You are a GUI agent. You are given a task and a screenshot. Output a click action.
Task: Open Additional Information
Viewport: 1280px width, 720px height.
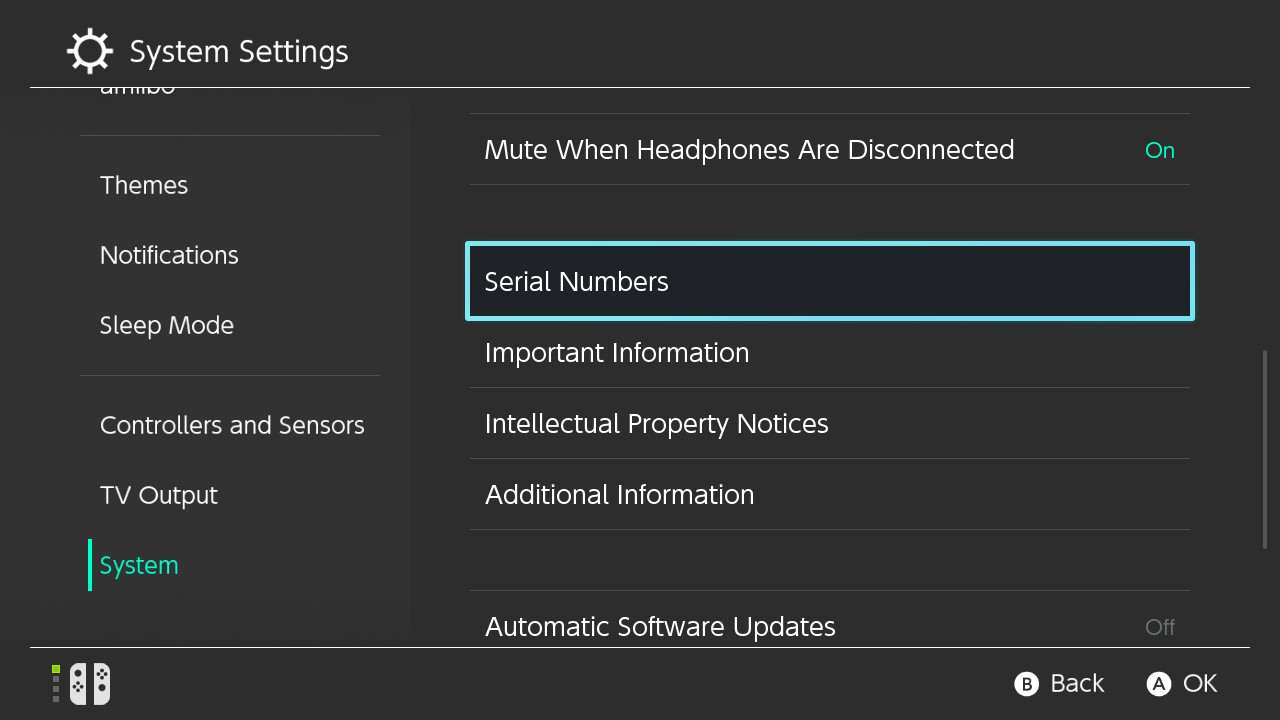coord(829,495)
